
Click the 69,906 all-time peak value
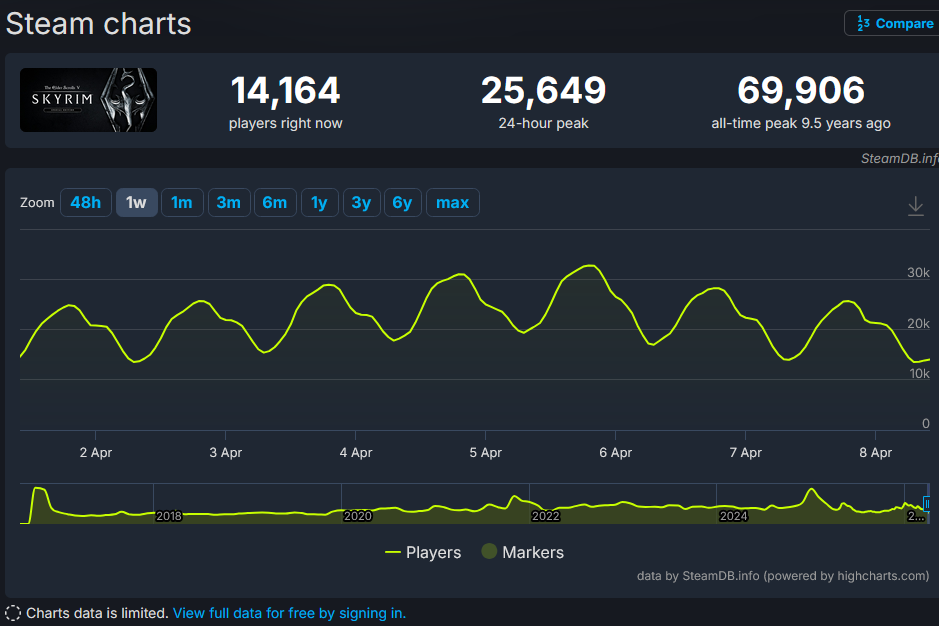[x=801, y=90]
